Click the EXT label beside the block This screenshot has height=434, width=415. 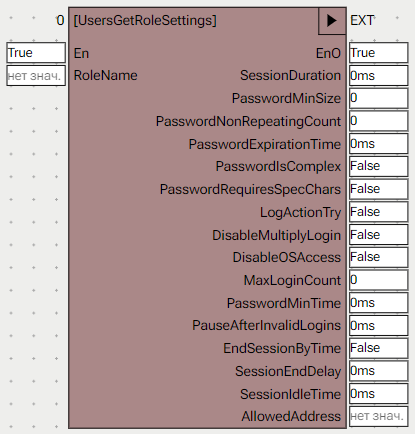[x=362, y=21]
